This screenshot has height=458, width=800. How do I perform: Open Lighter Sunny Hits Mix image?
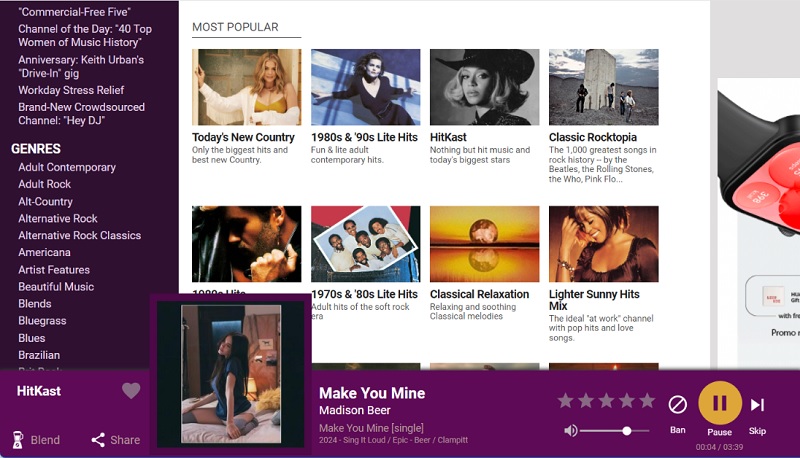coord(604,244)
